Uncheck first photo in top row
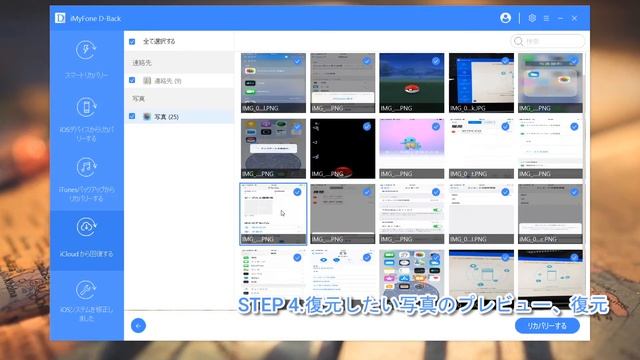Screen dimensions: 640x360 coord(298,61)
